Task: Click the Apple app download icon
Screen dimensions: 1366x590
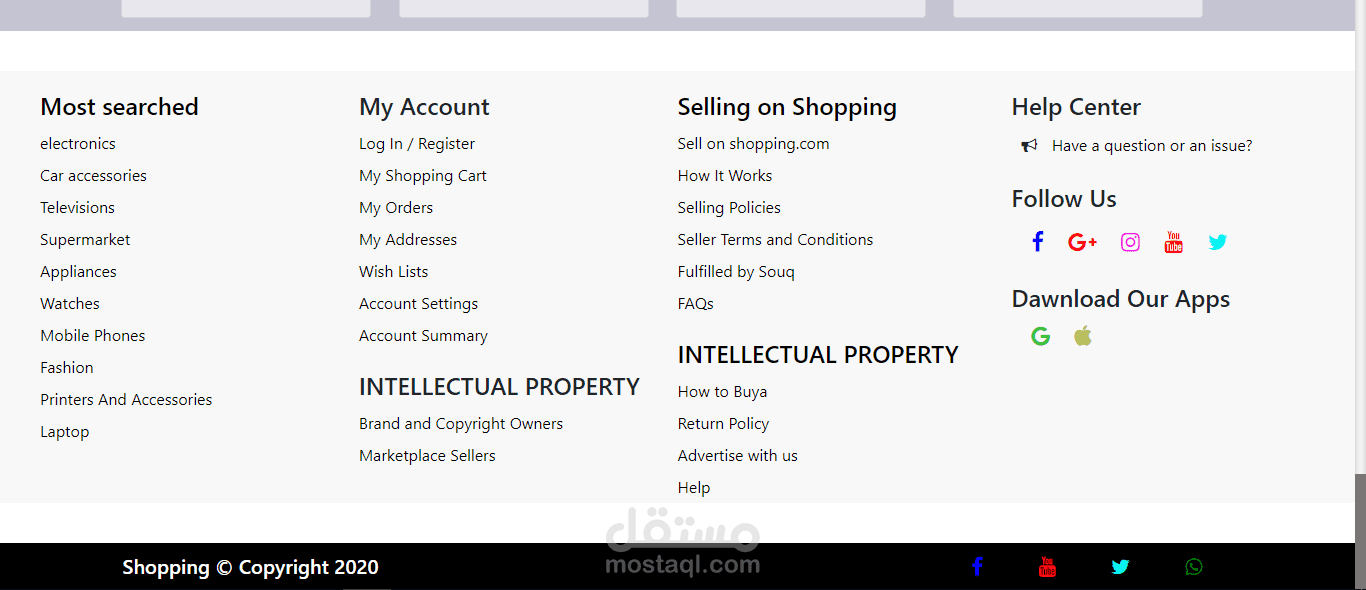Action: pos(1083,336)
